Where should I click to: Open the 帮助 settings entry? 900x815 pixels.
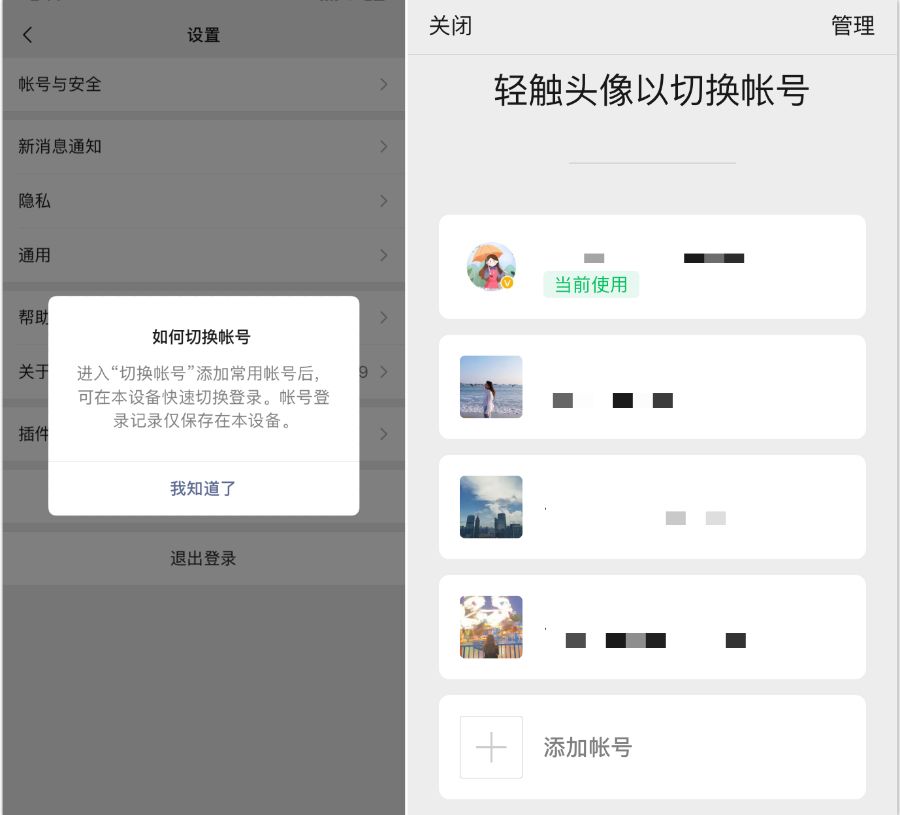(x=203, y=318)
